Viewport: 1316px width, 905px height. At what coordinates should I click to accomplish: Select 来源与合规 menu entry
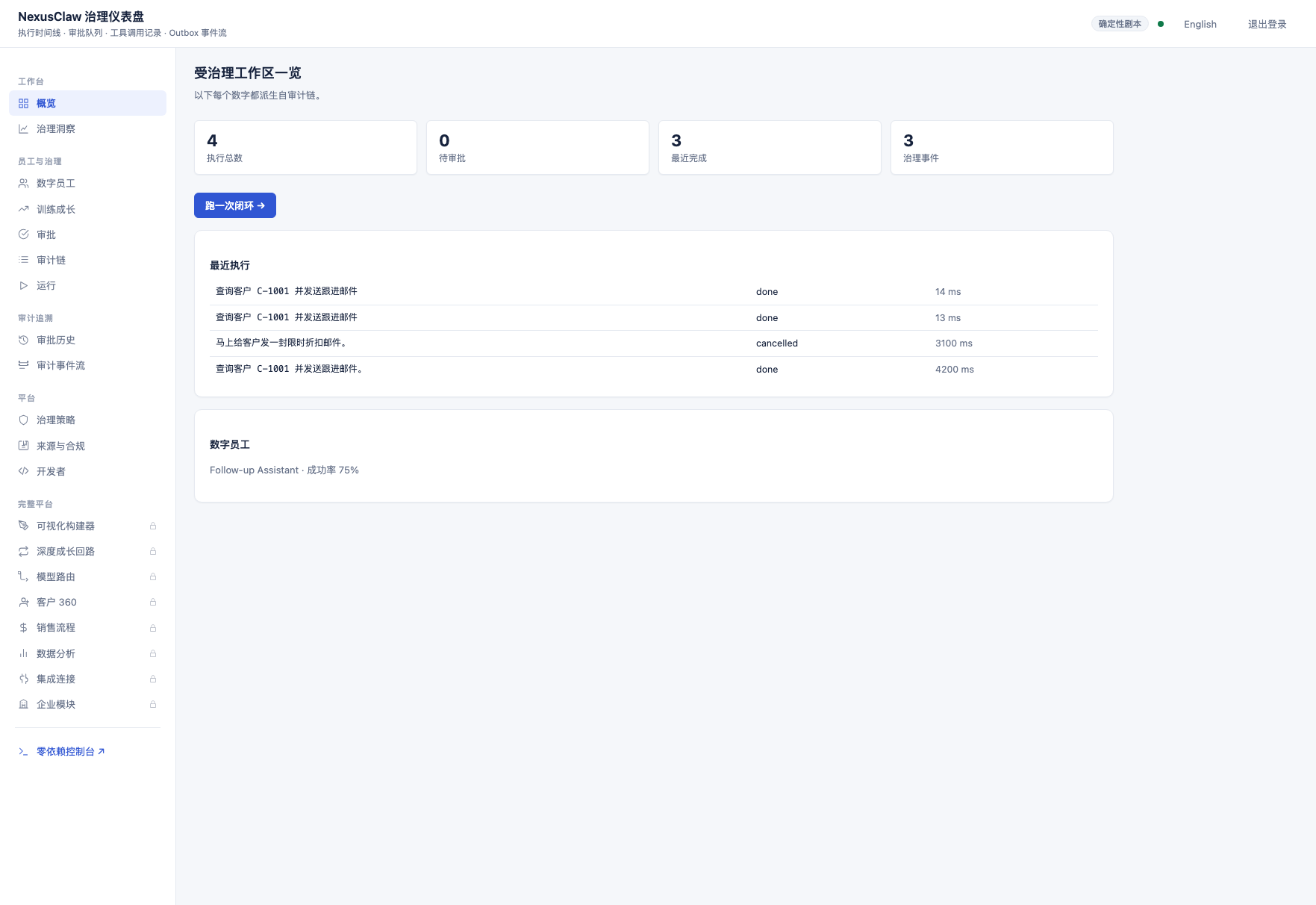click(87, 446)
